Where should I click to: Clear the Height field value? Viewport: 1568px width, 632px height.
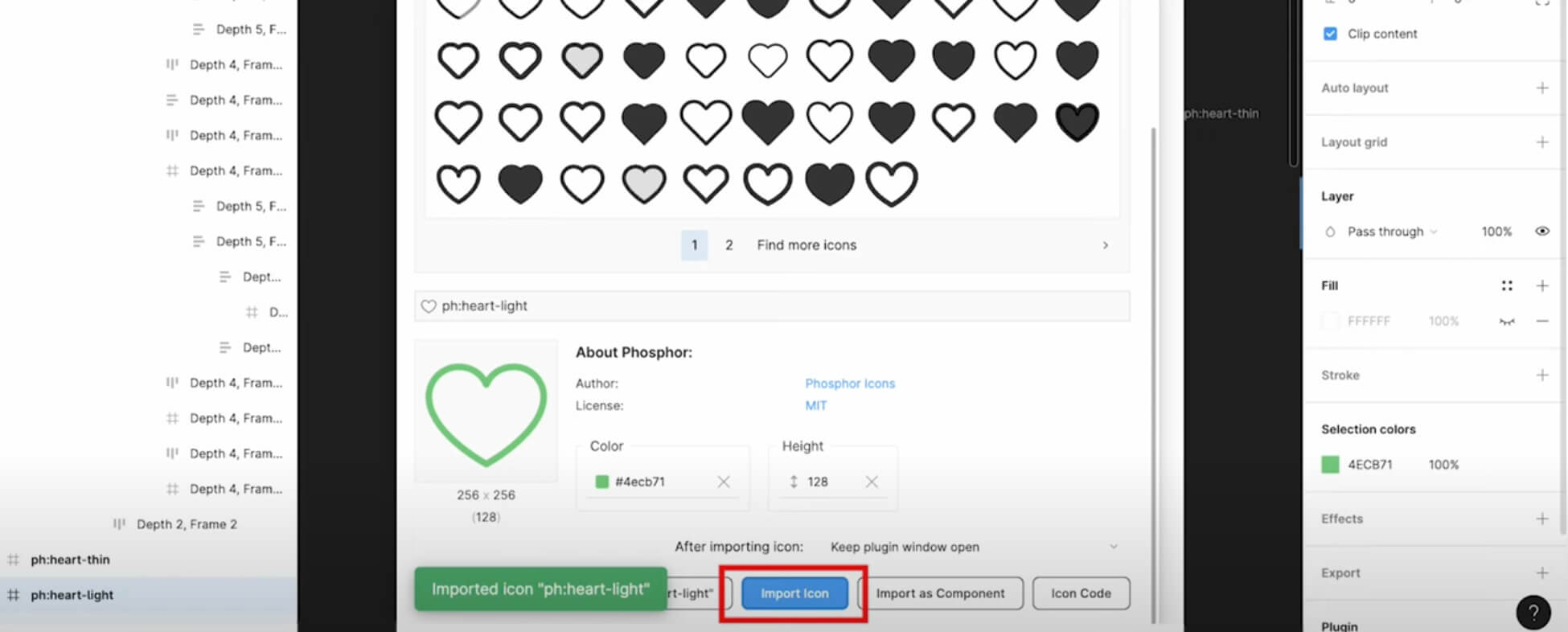871,482
